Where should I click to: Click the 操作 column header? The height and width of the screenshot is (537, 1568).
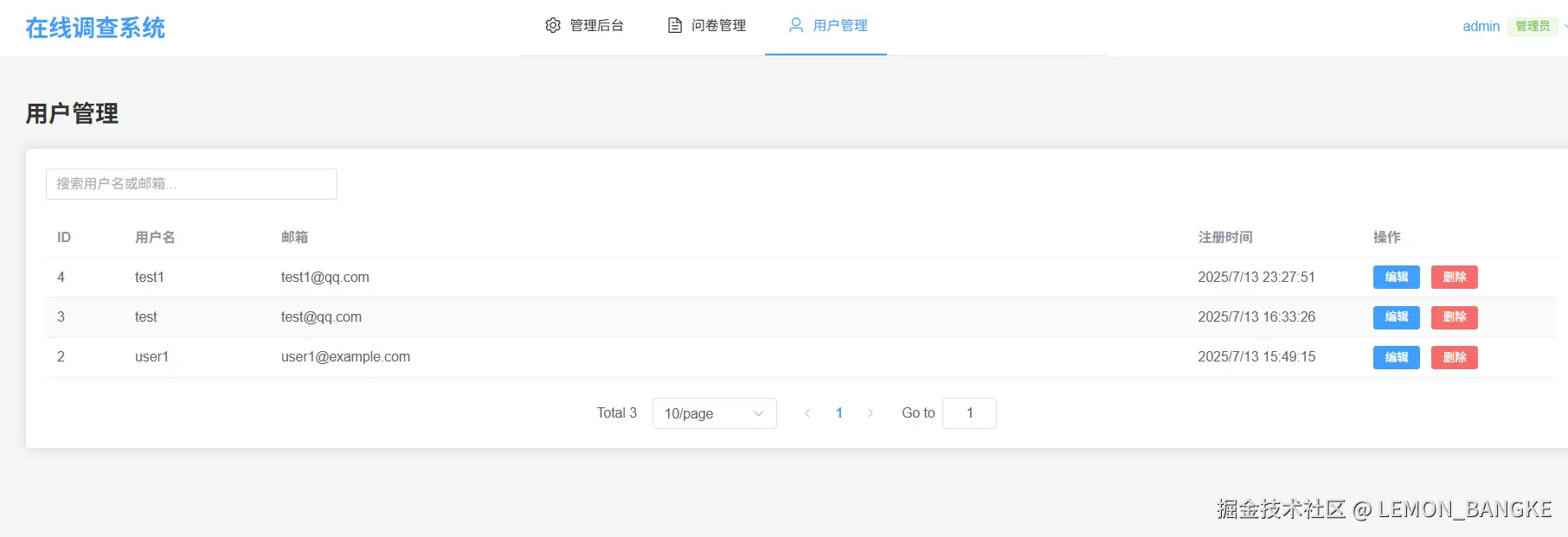pos(1386,237)
